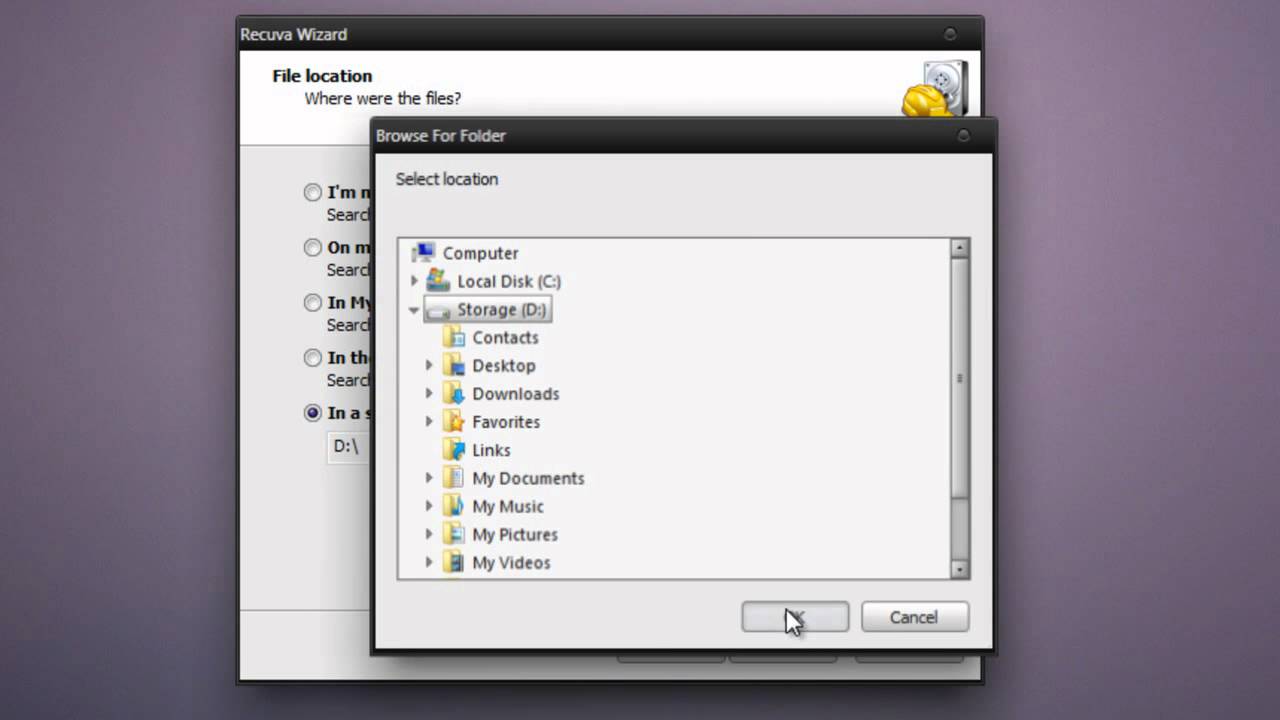The width and height of the screenshot is (1280, 720).
Task: Click the folder tree vertical scrollbar thumb
Action: coord(960,378)
